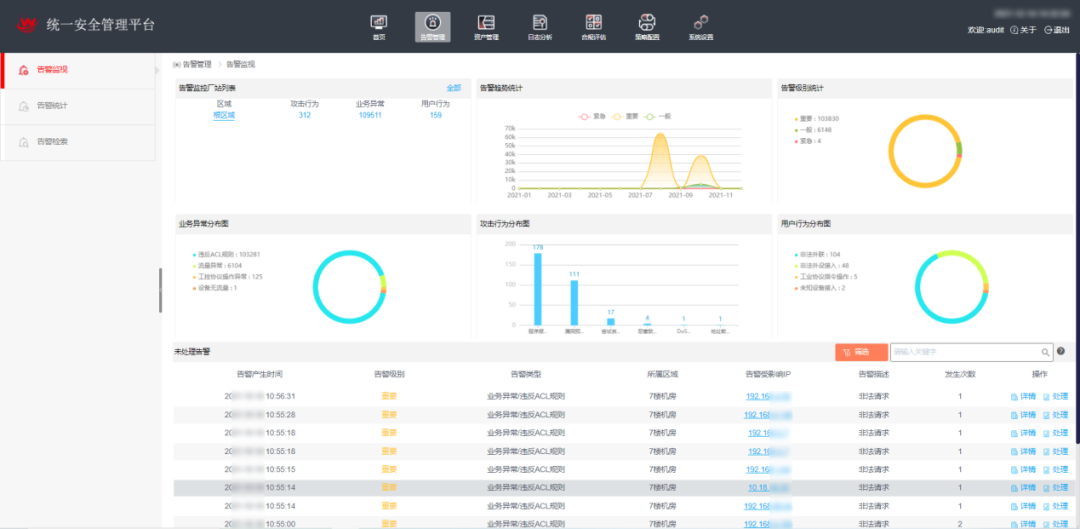Click the 发生次数 column header
The image size is (1080, 529).
(x=959, y=375)
